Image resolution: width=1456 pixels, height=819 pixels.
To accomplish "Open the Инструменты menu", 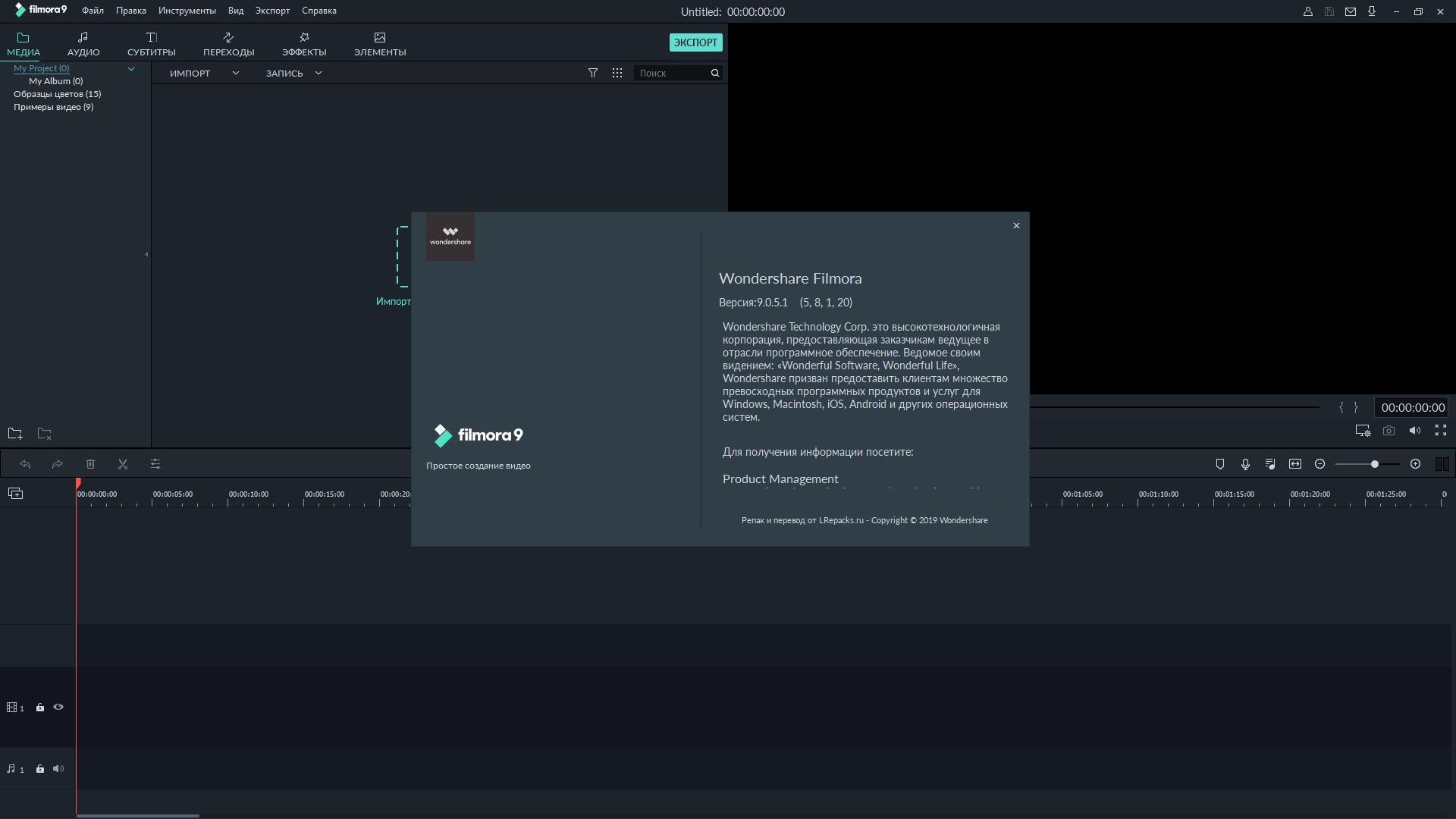I will tap(187, 11).
